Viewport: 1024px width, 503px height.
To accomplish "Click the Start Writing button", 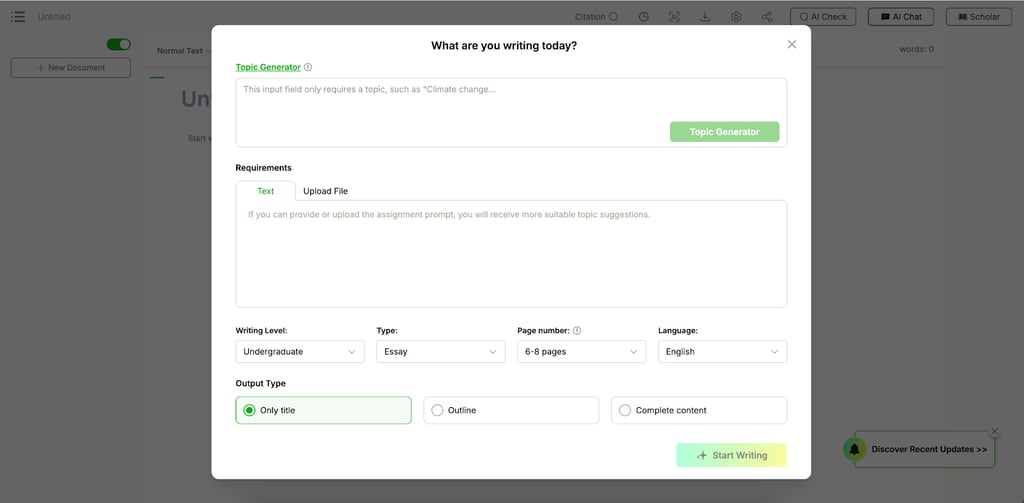I will 731,455.
